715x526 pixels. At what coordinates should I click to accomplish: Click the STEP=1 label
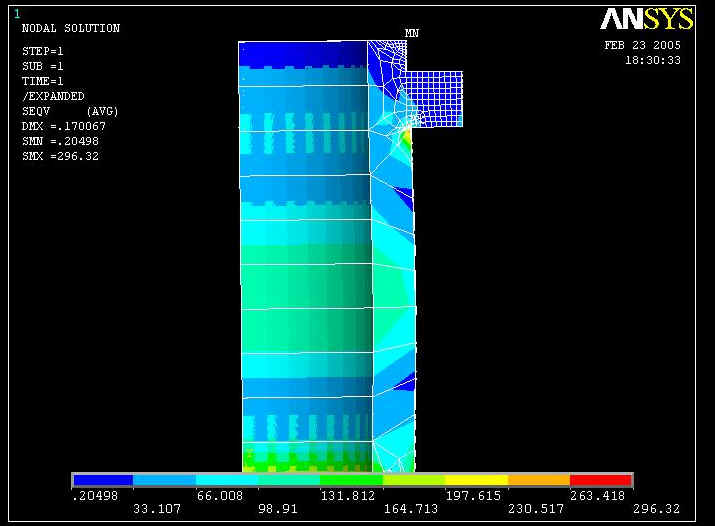coord(42,51)
